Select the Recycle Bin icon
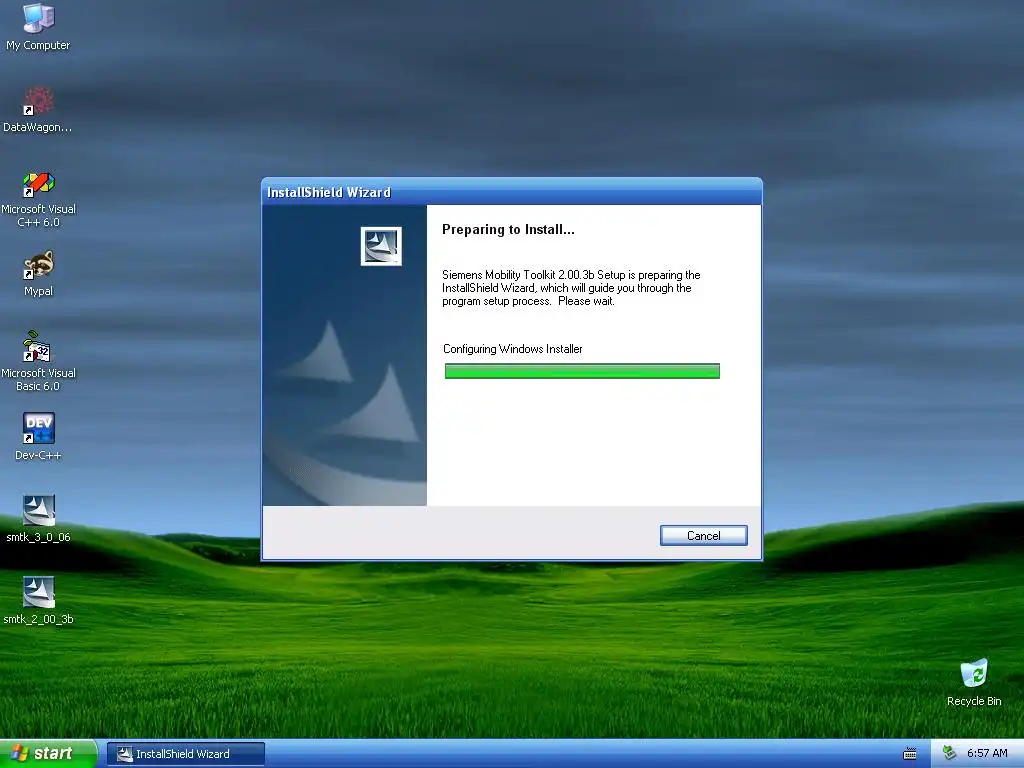 974,682
